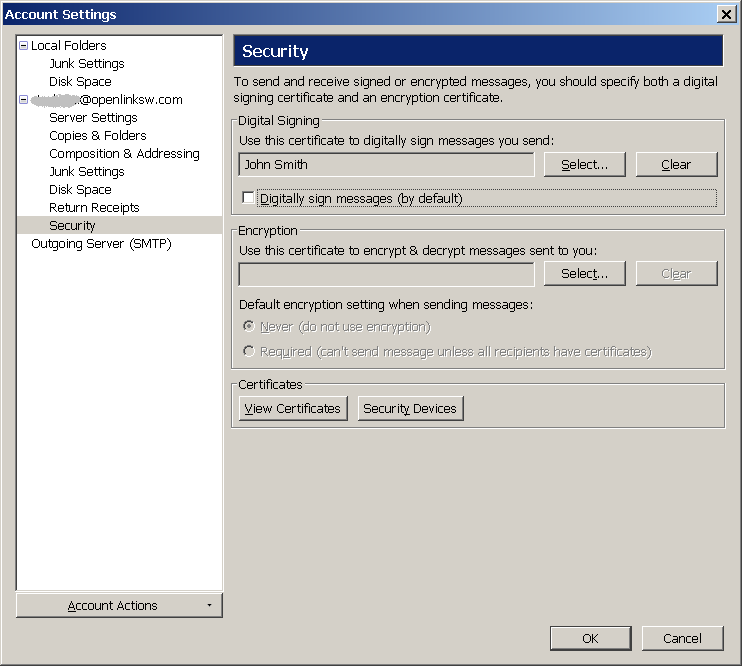The image size is (742, 666).
Task: Open the Account Actions dropdown
Action: [x=119, y=605]
